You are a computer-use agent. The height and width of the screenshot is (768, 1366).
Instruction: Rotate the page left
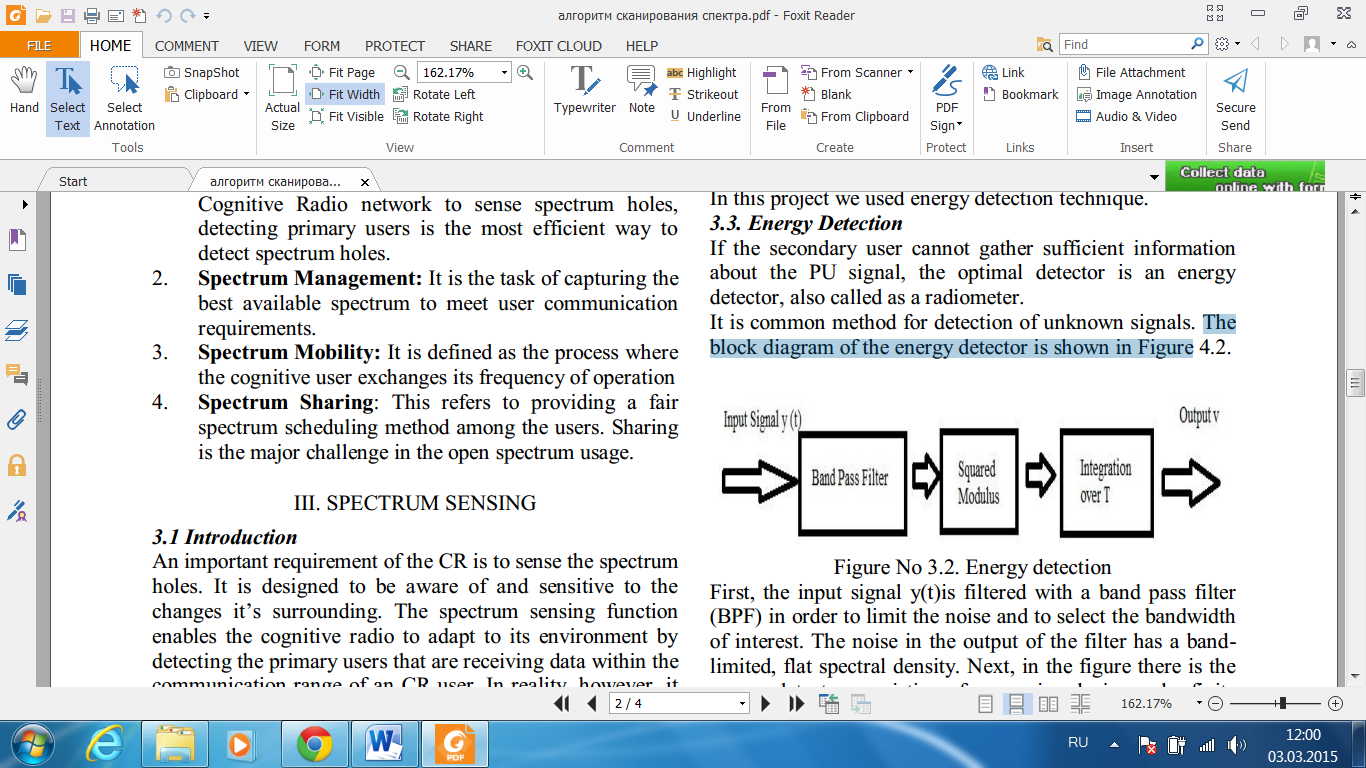point(434,94)
